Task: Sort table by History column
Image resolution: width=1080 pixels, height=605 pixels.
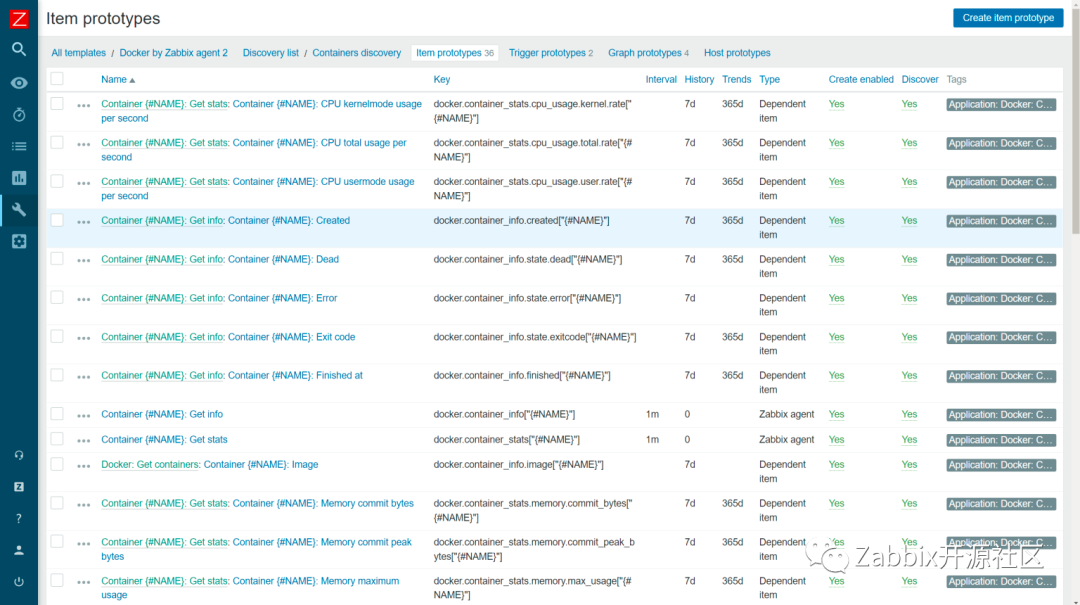Action: point(698,79)
